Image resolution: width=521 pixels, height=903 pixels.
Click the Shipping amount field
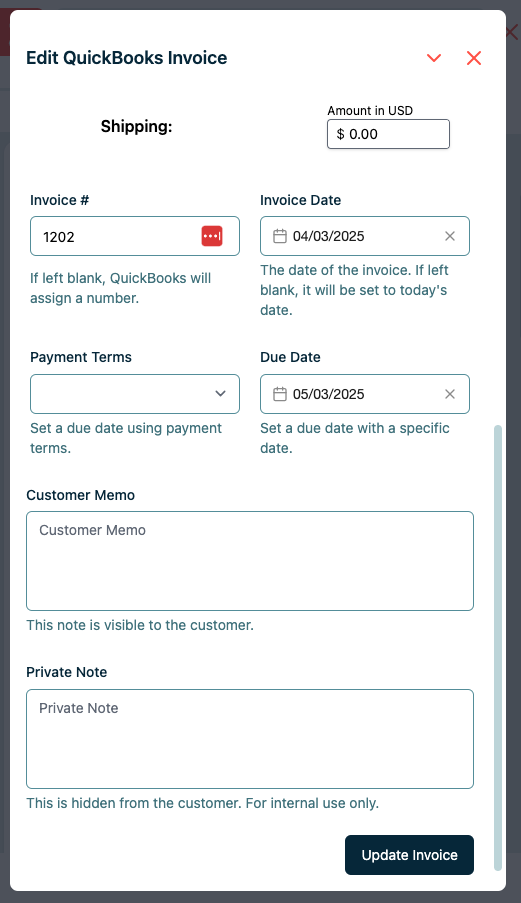coord(389,134)
